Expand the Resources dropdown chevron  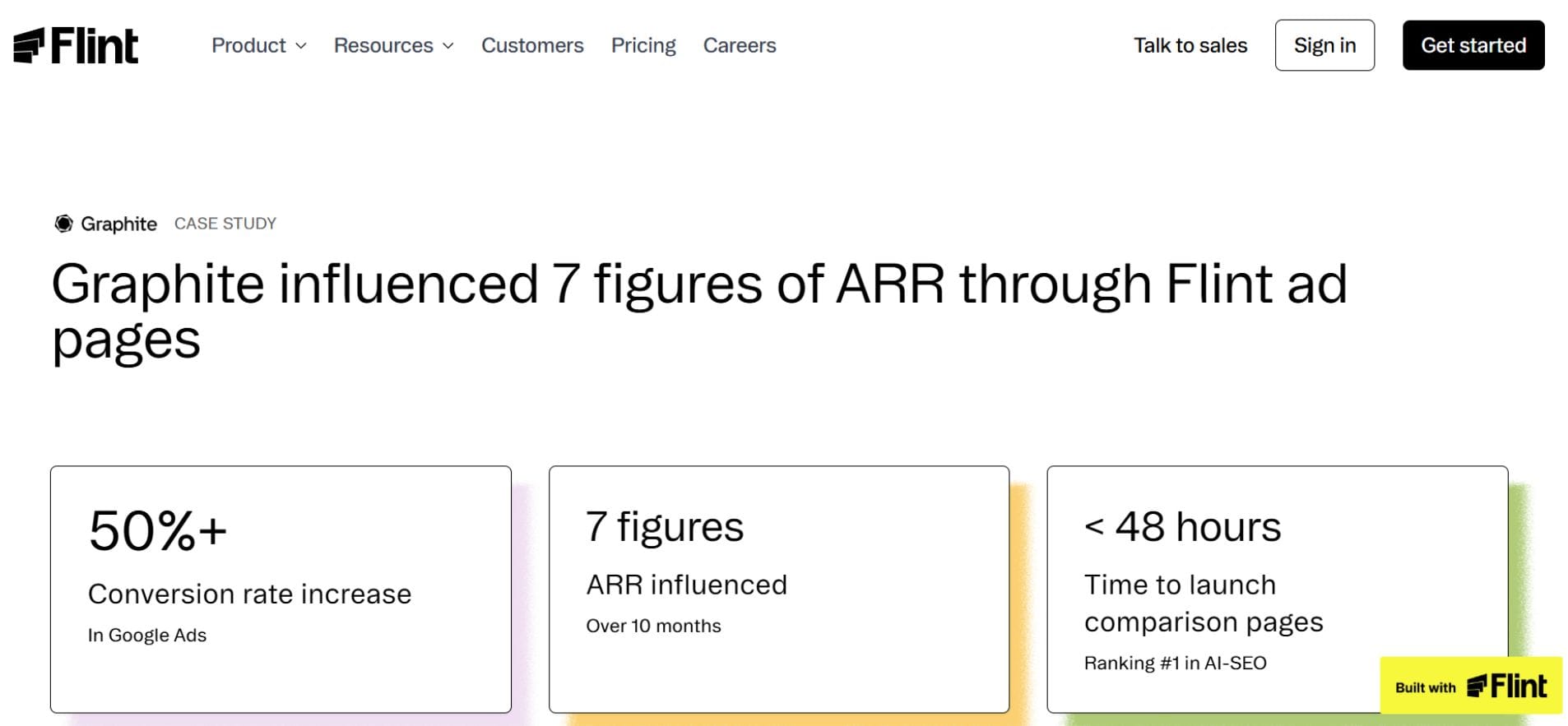point(448,46)
